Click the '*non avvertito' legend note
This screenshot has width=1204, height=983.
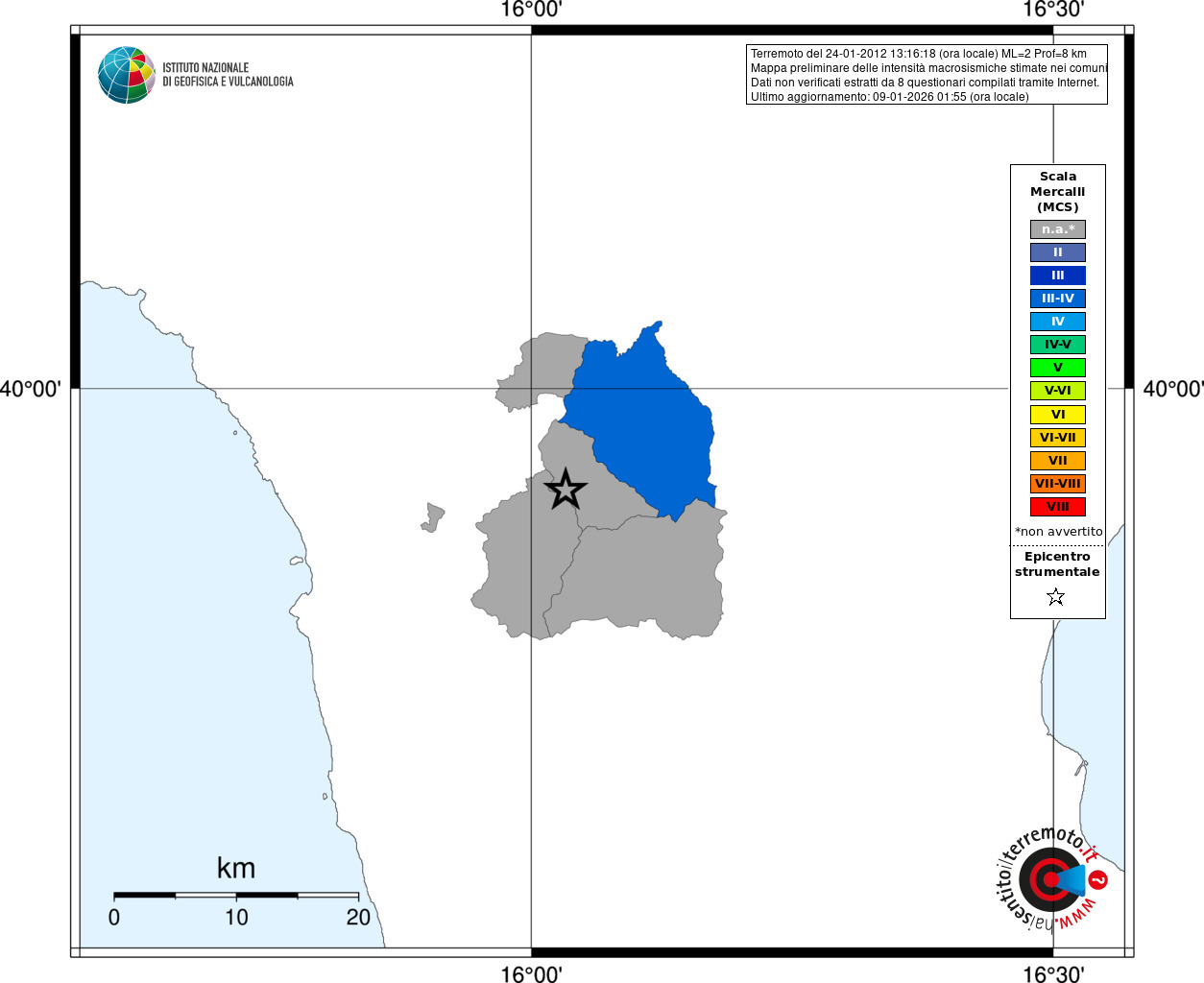1058,532
